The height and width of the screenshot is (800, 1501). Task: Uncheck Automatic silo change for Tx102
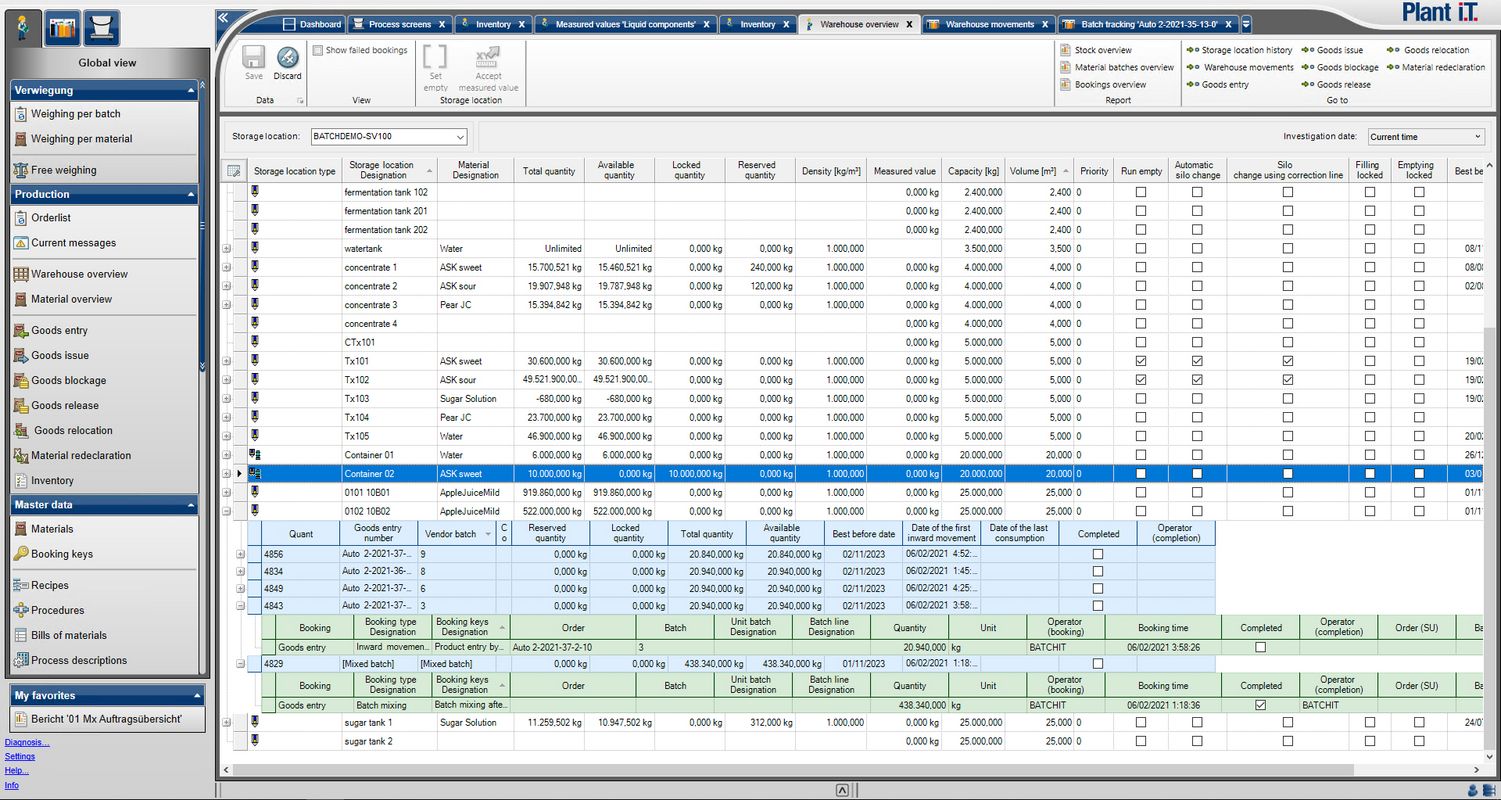1197,380
